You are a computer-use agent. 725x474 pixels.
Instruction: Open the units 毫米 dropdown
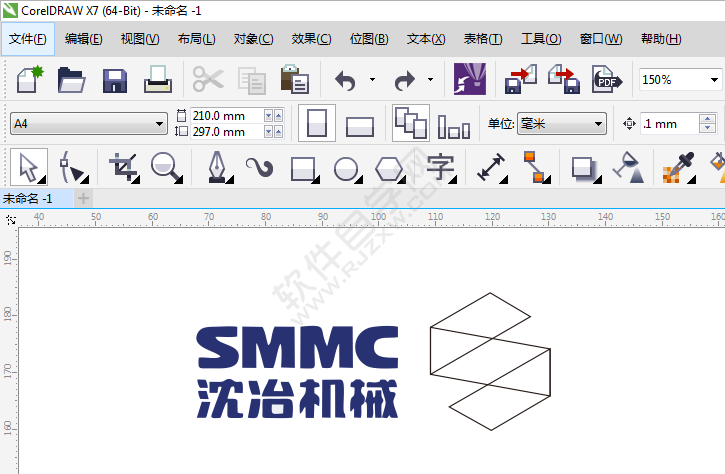[562, 123]
